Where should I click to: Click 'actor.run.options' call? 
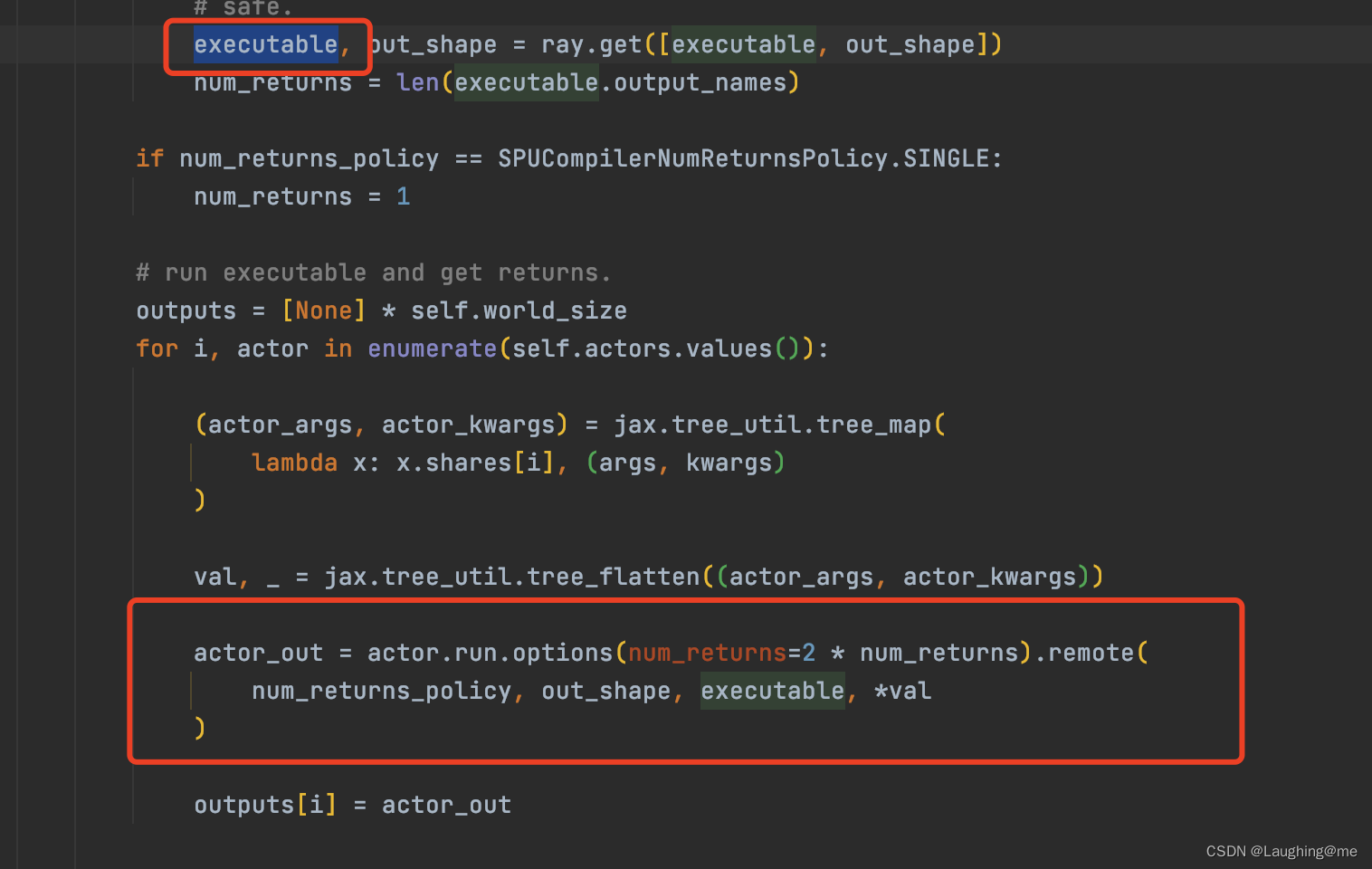click(490, 653)
